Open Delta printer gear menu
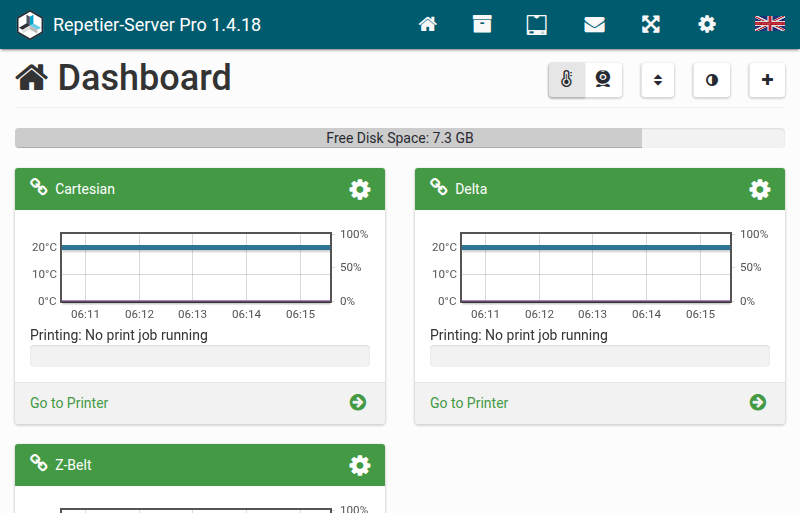Viewport: 800px width, 513px height. coord(760,189)
